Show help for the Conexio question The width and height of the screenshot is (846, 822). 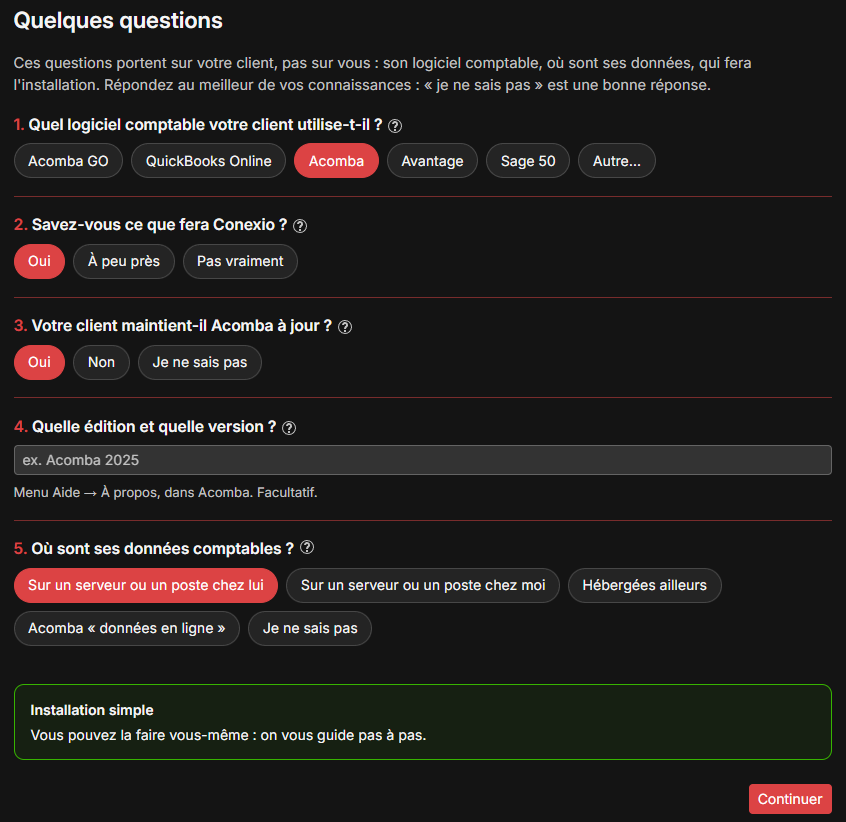(300, 226)
